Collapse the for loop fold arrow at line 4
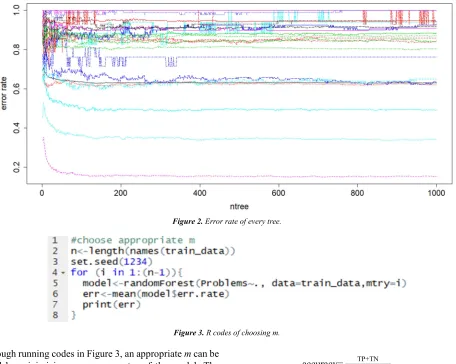Viewport: 456px width, 364px height. coord(63,273)
